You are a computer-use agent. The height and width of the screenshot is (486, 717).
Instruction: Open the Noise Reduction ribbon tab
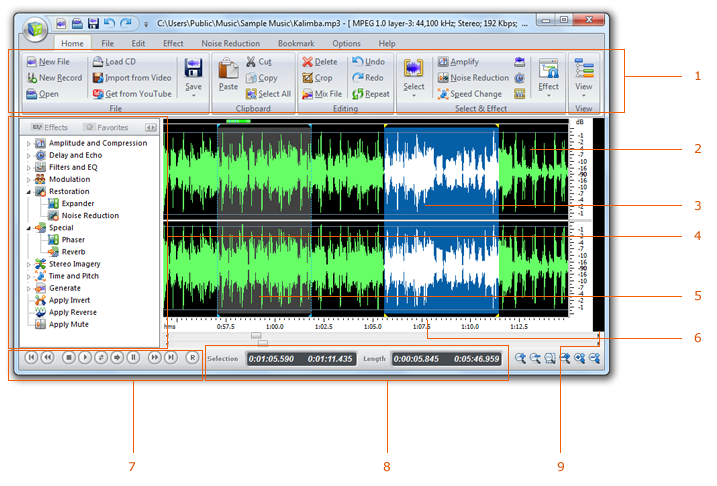[x=230, y=43]
